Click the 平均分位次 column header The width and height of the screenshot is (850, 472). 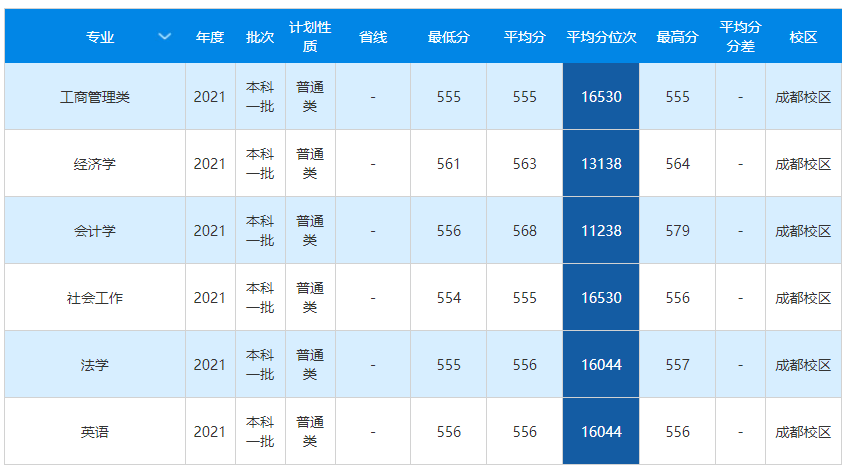tap(601, 37)
